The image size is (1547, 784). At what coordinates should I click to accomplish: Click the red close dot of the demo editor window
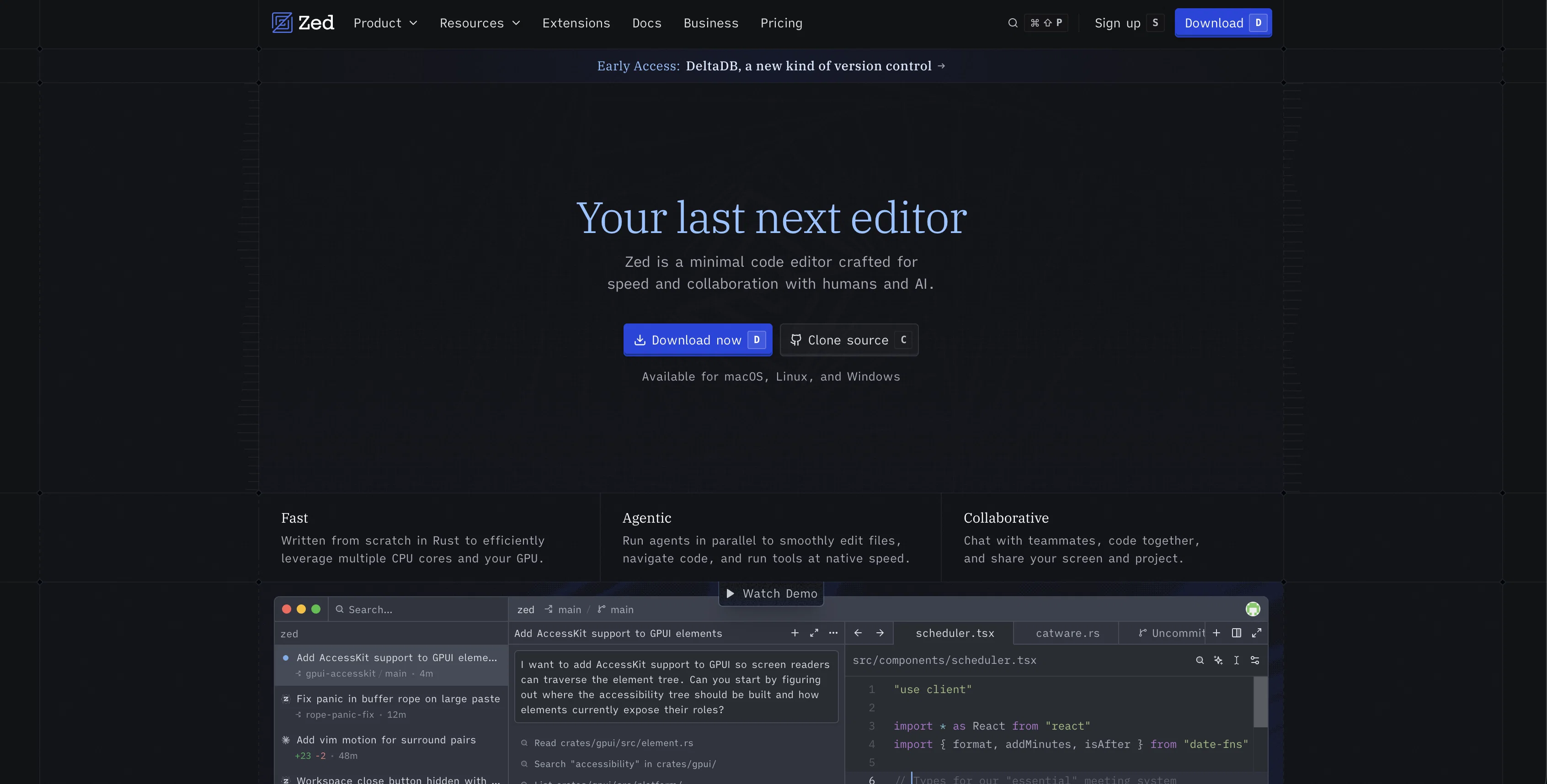point(287,609)
